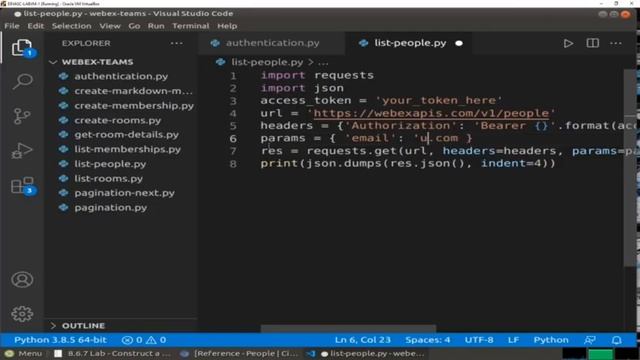Open editor More Actions ellipsis
The height and width of the screenshot is (360, 640).
616,43
